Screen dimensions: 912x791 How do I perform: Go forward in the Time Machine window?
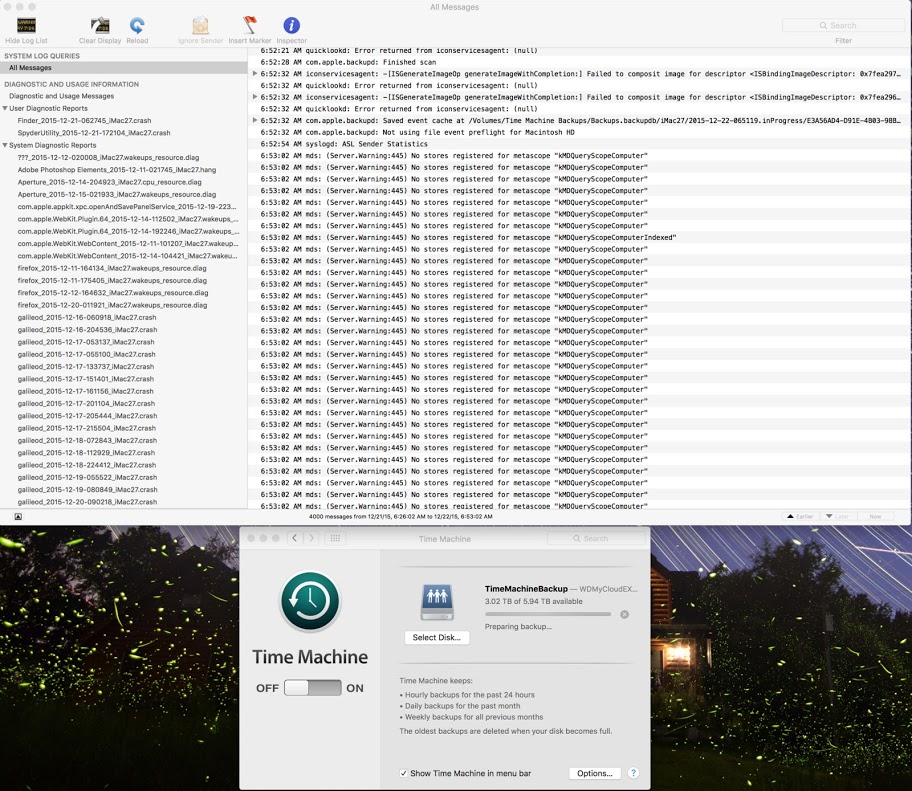click(x=311, y=539)
